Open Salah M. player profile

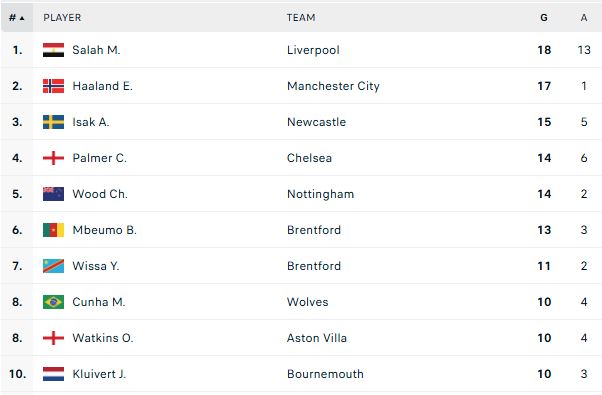pyautogui.click(x=96, y=50)
